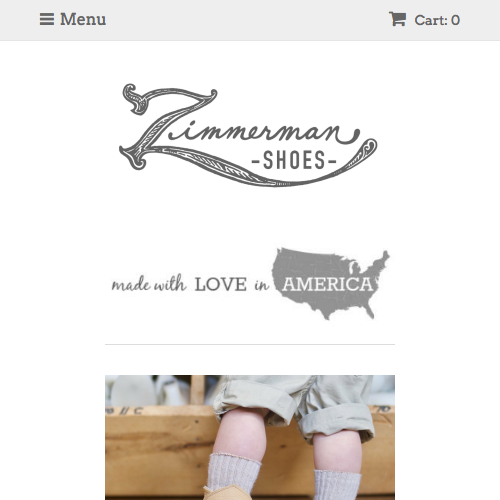Click the 'made with' script text
This screenshot has width=500, height=500.
148,284
